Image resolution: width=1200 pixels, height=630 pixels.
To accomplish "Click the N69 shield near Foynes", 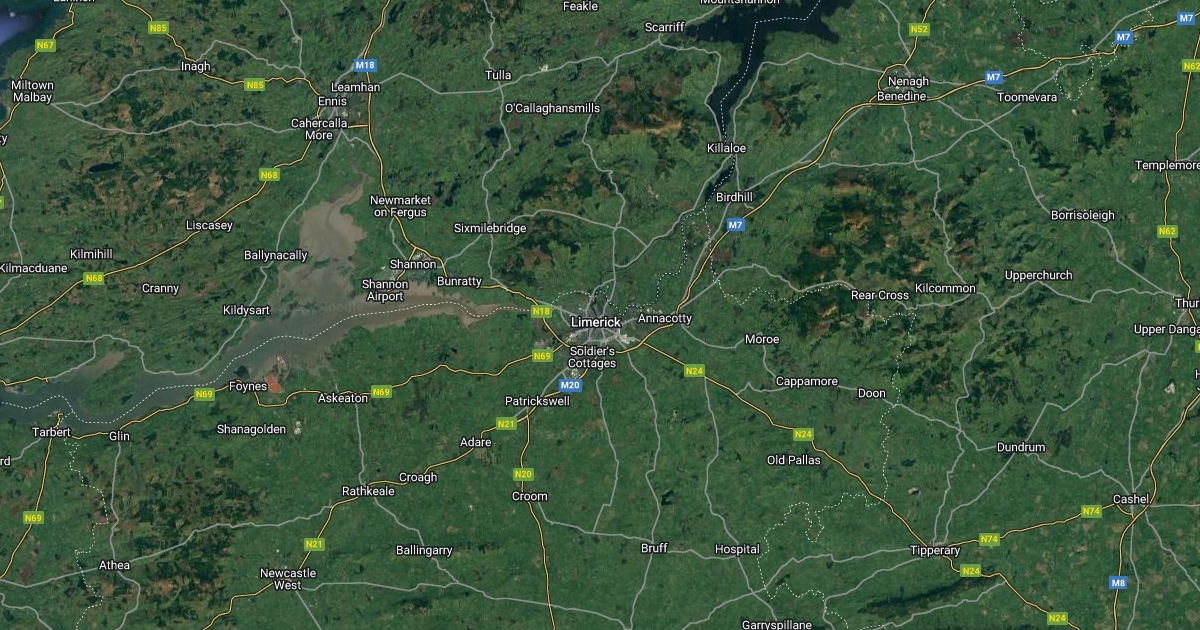I will (x=204, y=394).
